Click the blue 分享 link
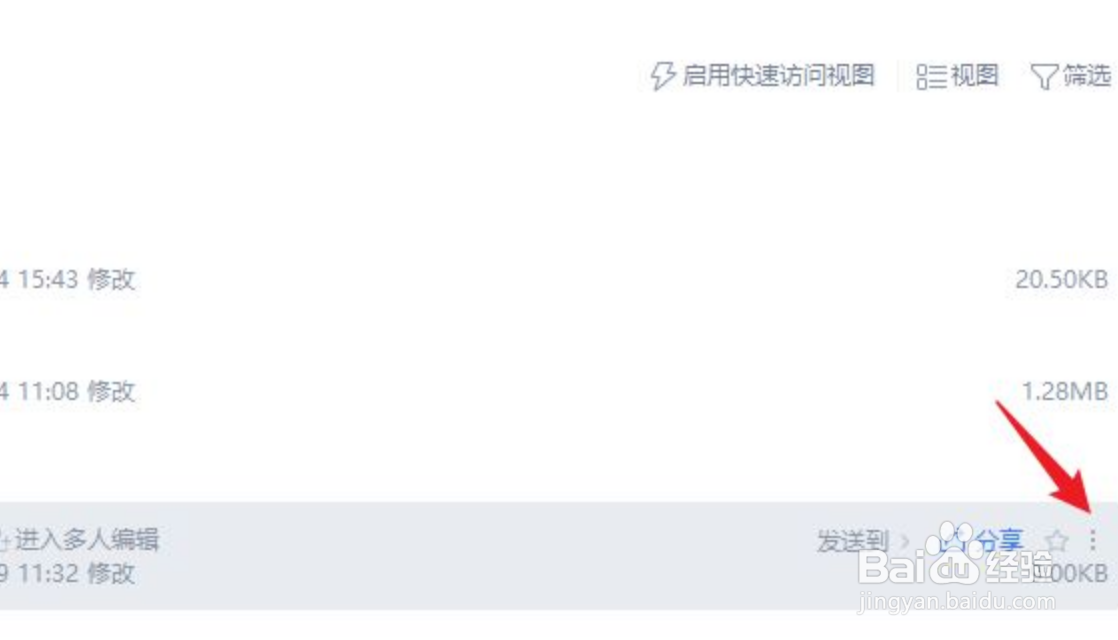The height and width of the screenshot is (640, 1118). point(1000,541)
